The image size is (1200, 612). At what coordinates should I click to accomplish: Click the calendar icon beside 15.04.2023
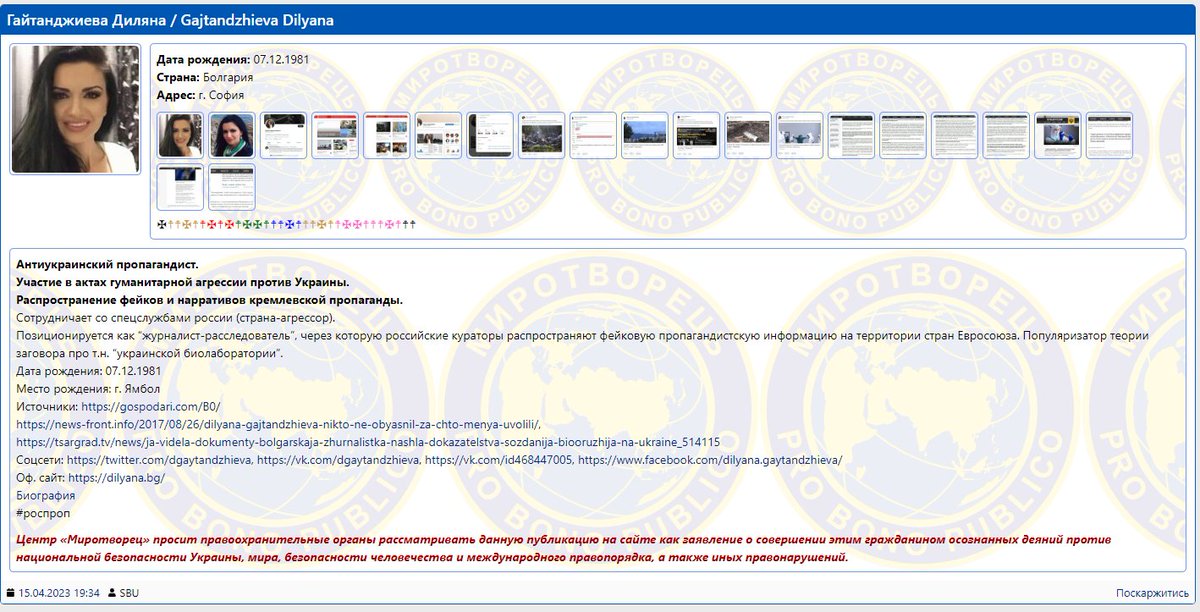click(11, 593)
